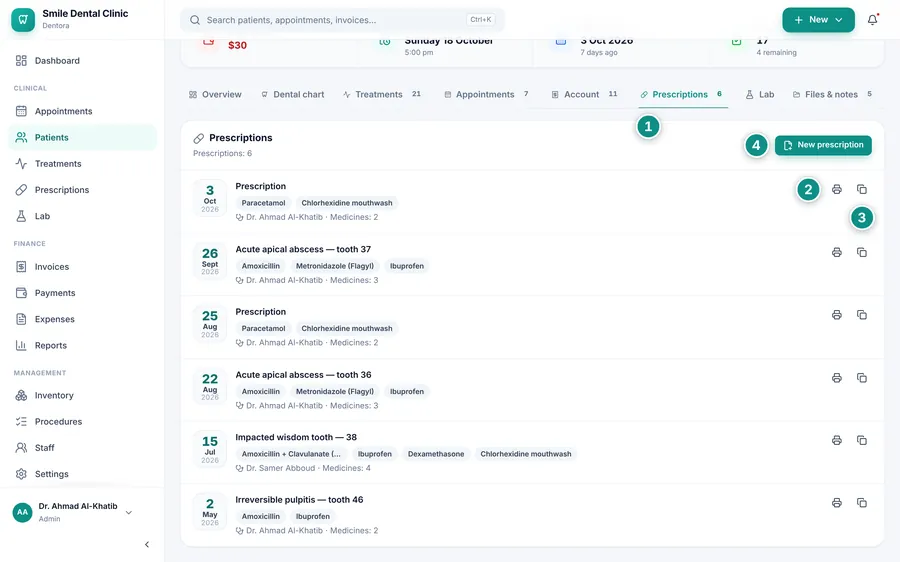Click Ibuprofen tag on the 2 May prescription
Screen dimensions: 900x562
pos(313,517)
